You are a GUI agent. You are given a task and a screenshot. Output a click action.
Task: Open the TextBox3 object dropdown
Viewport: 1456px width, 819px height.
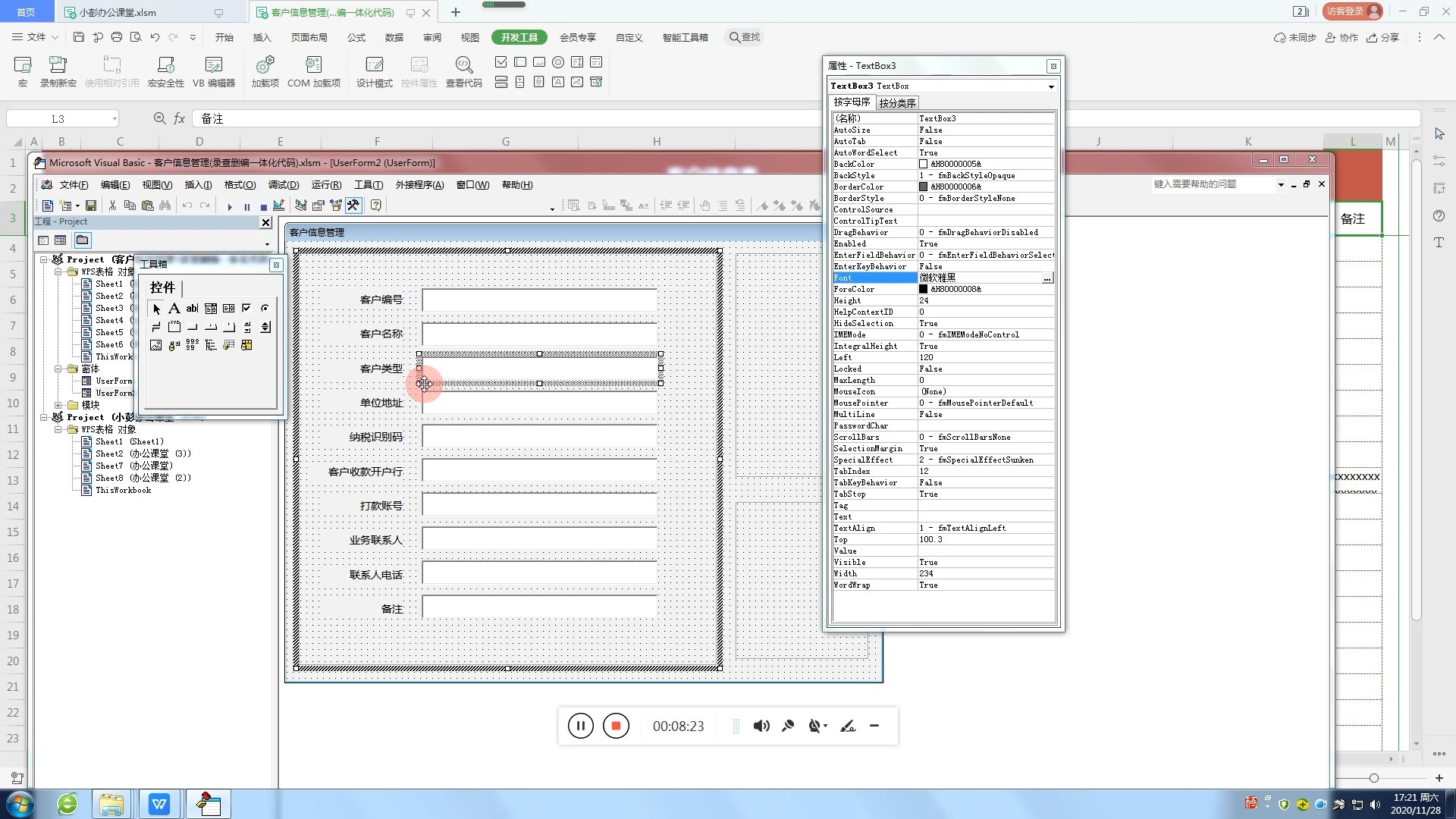1051,86
